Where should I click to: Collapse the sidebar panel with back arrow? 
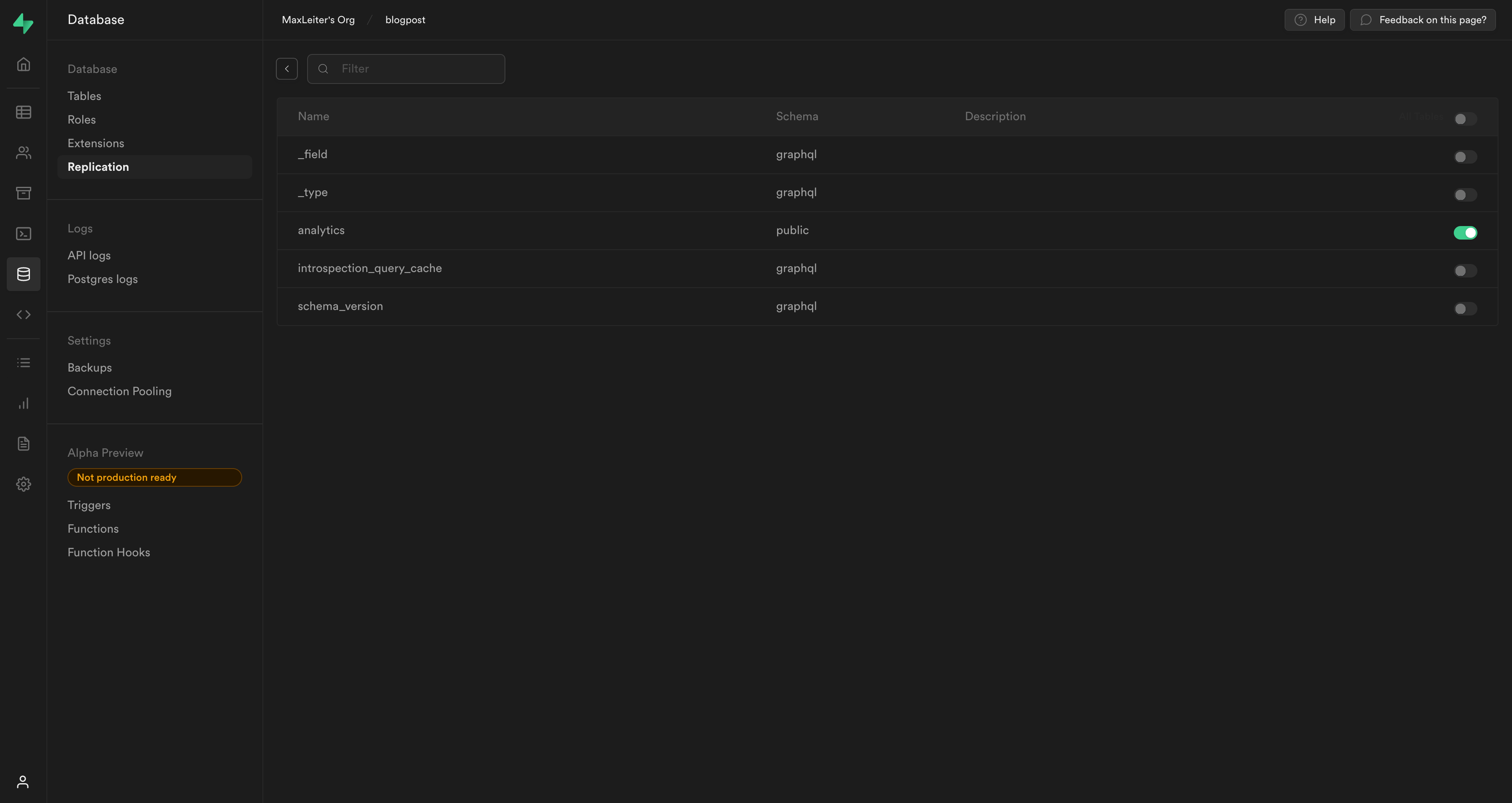pyautogui.click(x=287, y=68)
